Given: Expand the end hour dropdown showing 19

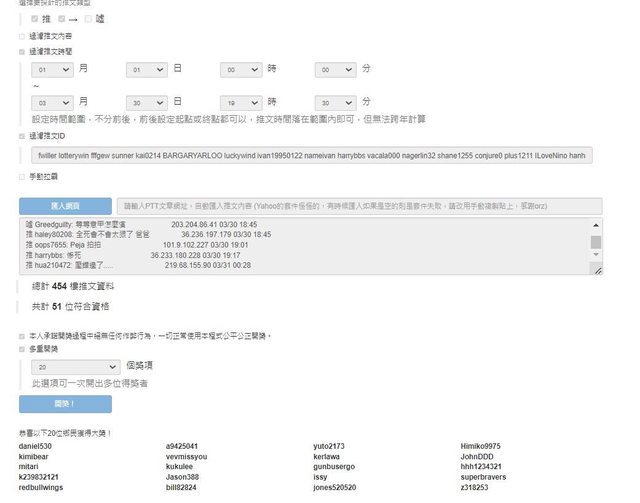Looking at the screenshot, I should (241, 102).
